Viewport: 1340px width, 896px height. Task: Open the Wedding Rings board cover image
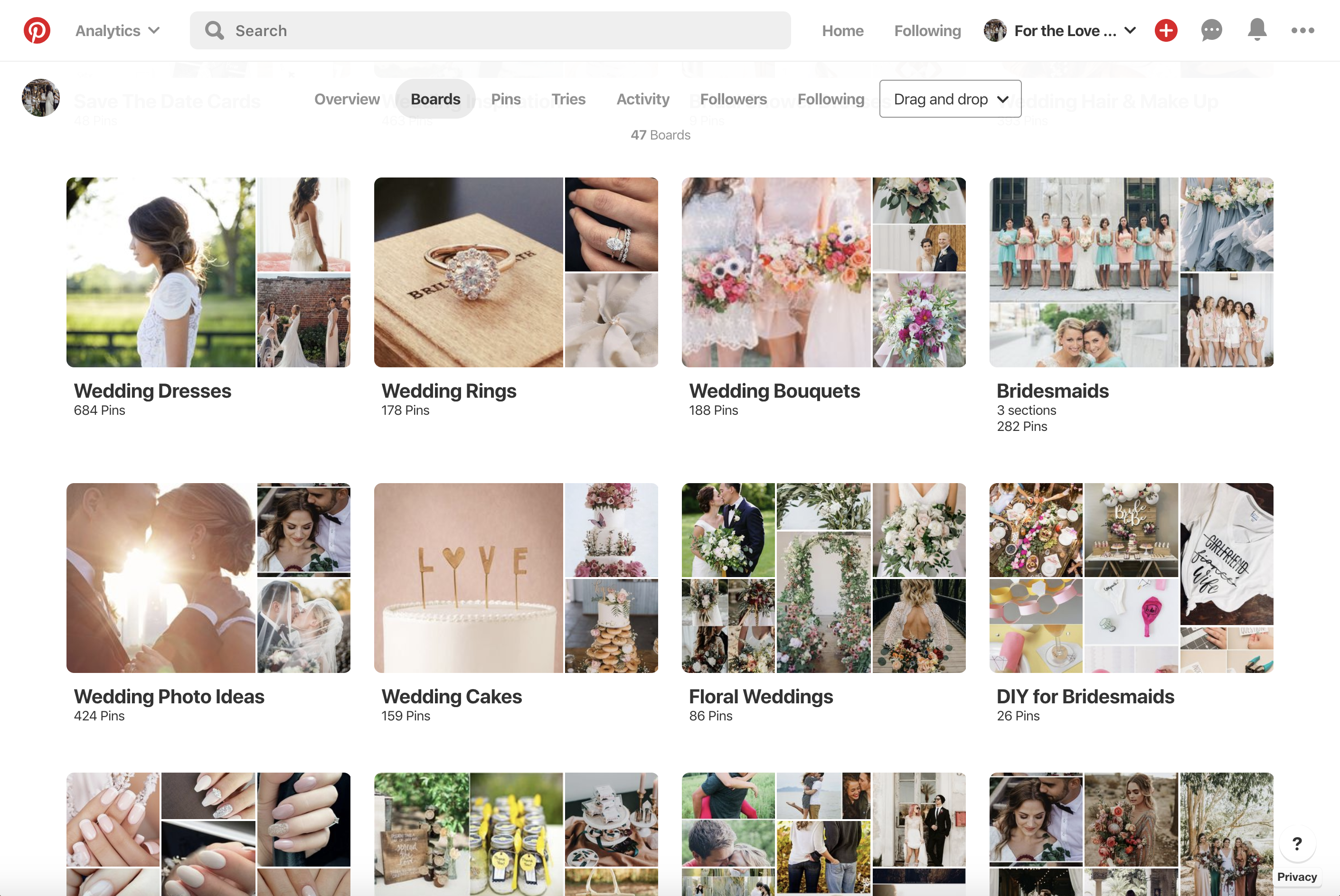pyautogui.click(x=516, y=272)
